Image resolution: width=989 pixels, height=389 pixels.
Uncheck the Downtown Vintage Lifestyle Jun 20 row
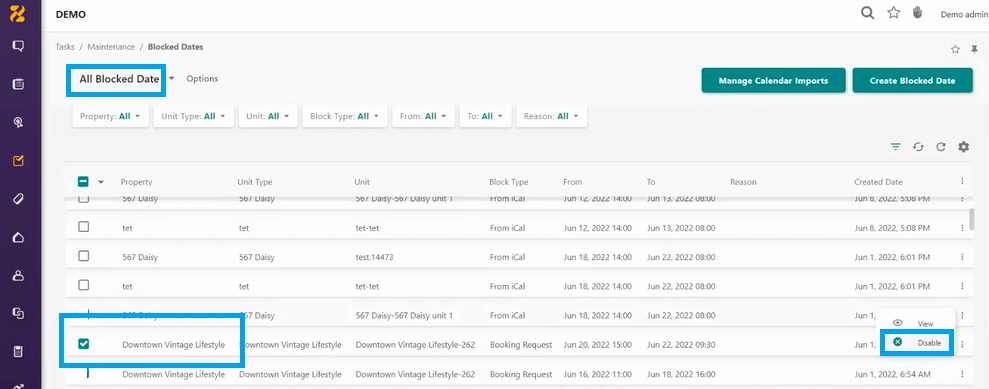(83, 344)
